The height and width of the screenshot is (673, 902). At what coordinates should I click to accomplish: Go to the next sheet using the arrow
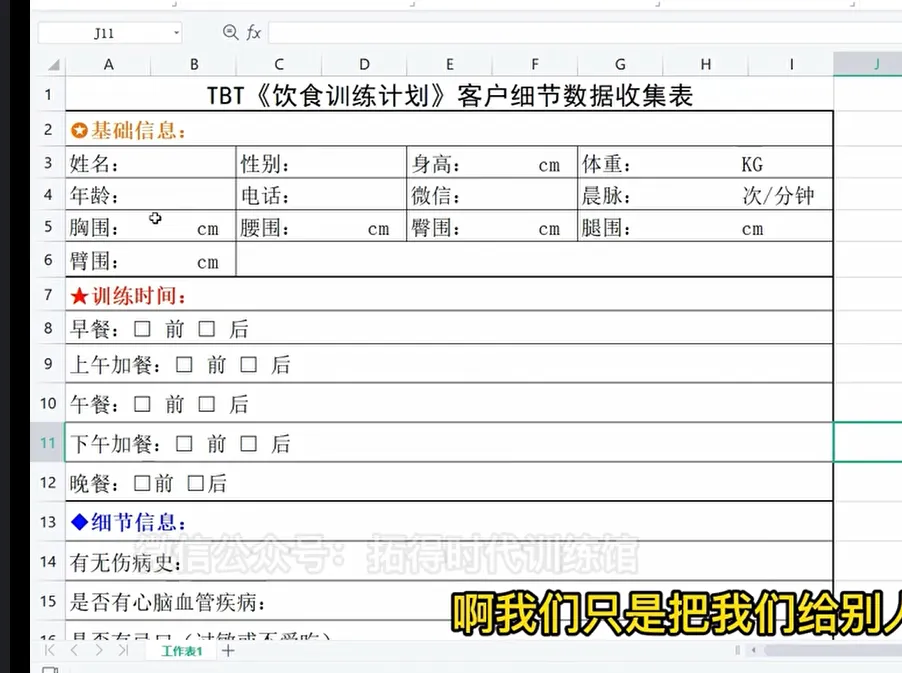[97, 651]
